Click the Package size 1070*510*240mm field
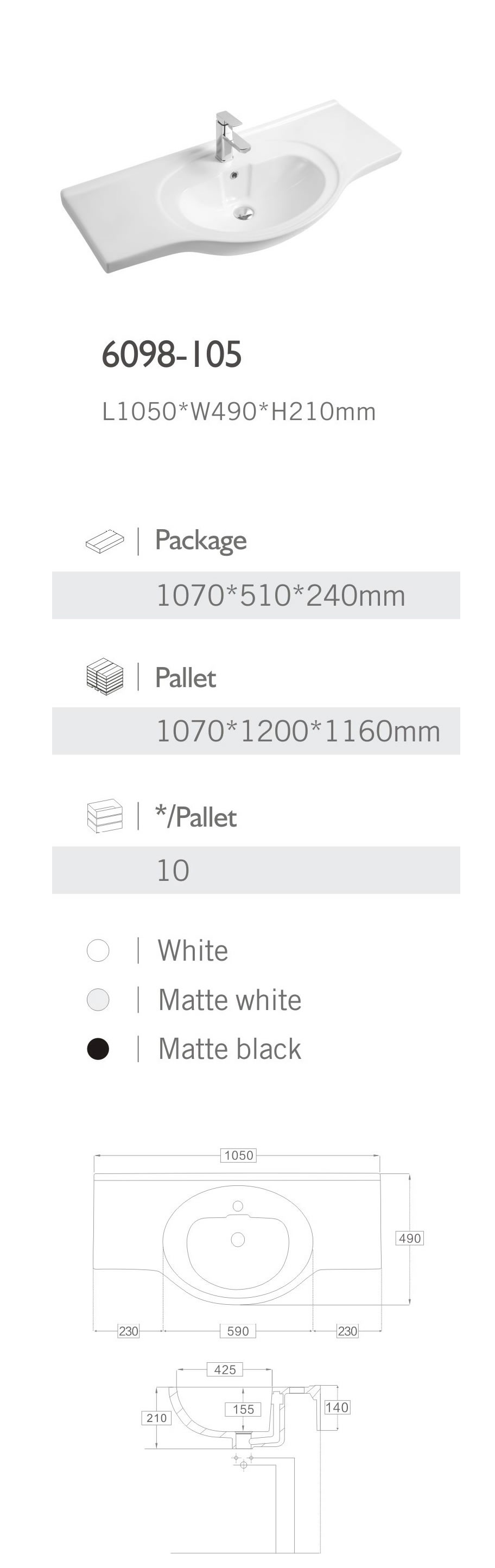The image size is (495, 1568). (281, 595)
